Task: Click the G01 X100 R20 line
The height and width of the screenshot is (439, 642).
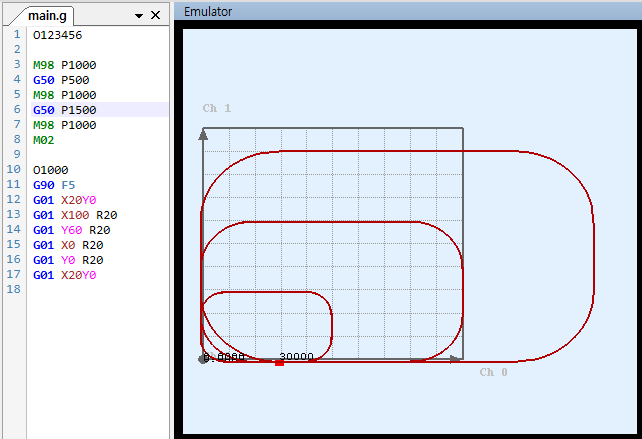Action: coord(75,215)
